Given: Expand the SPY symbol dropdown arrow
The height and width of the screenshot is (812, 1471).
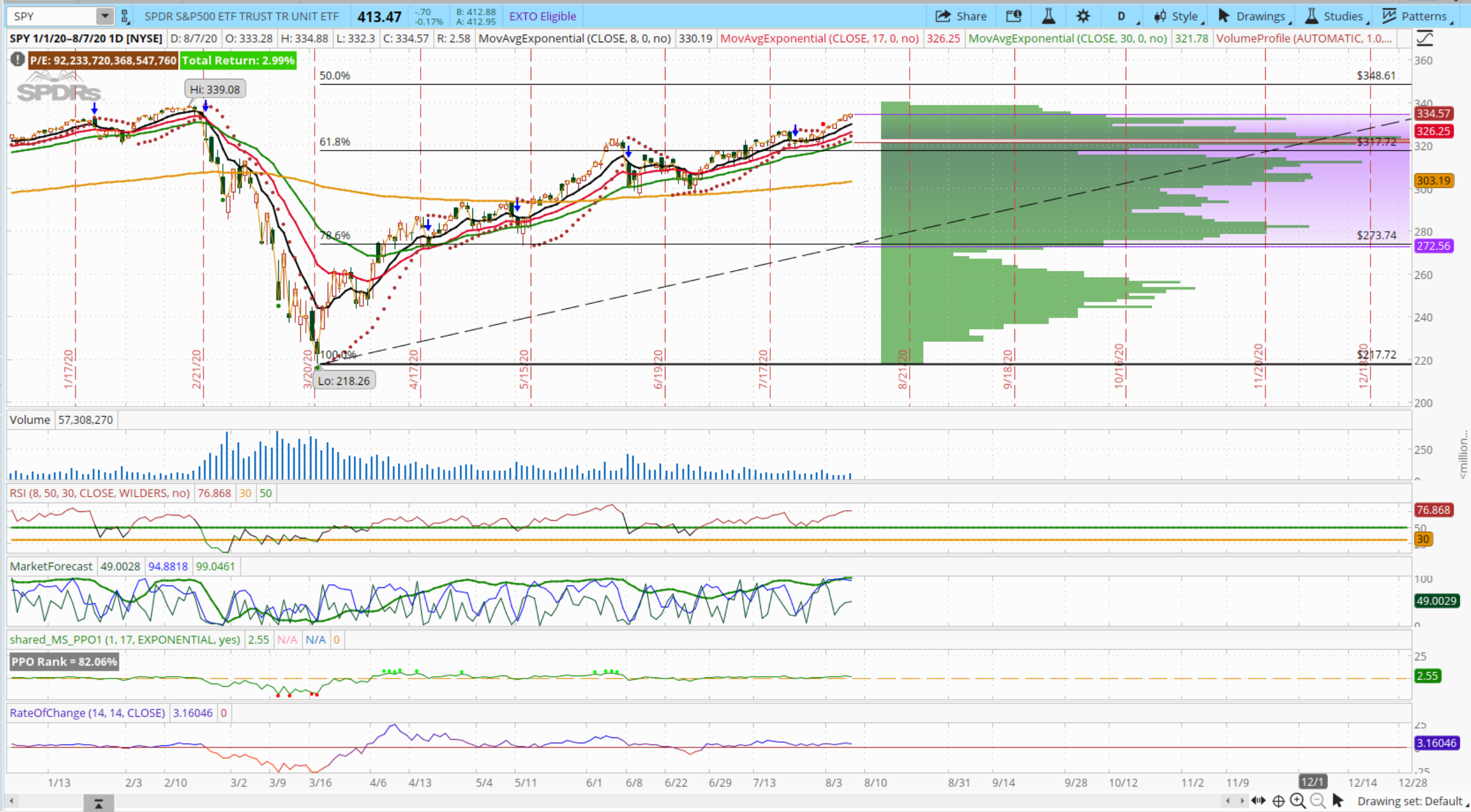Looking at the screenshot, I should [x=104, y=16].
